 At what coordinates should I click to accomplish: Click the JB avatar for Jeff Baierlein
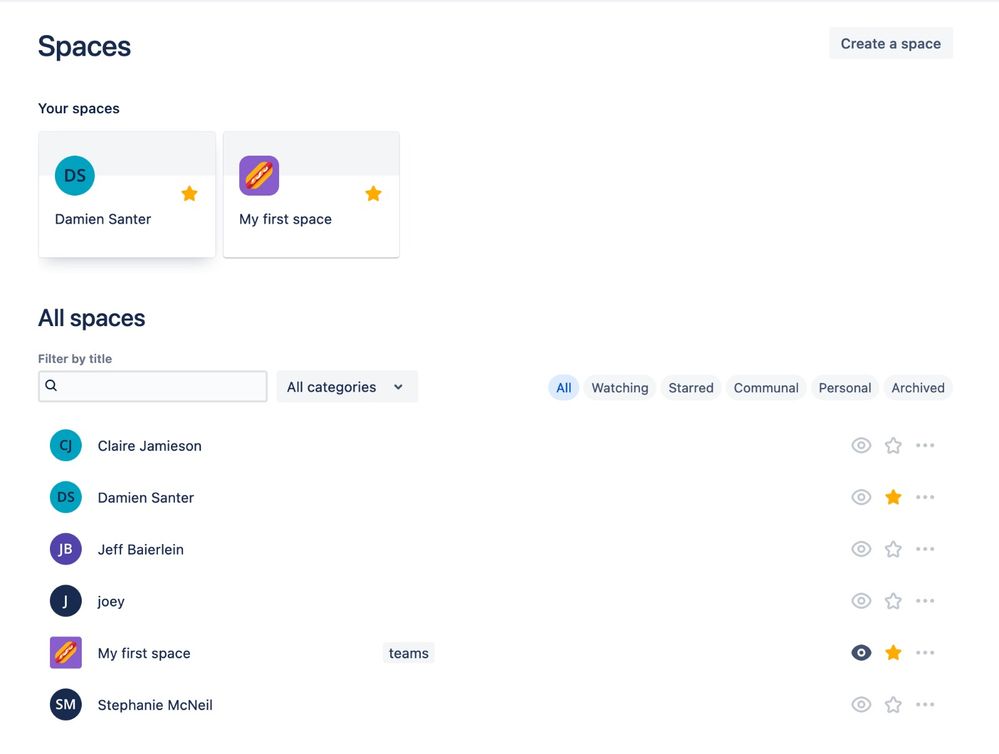point(65,549)
